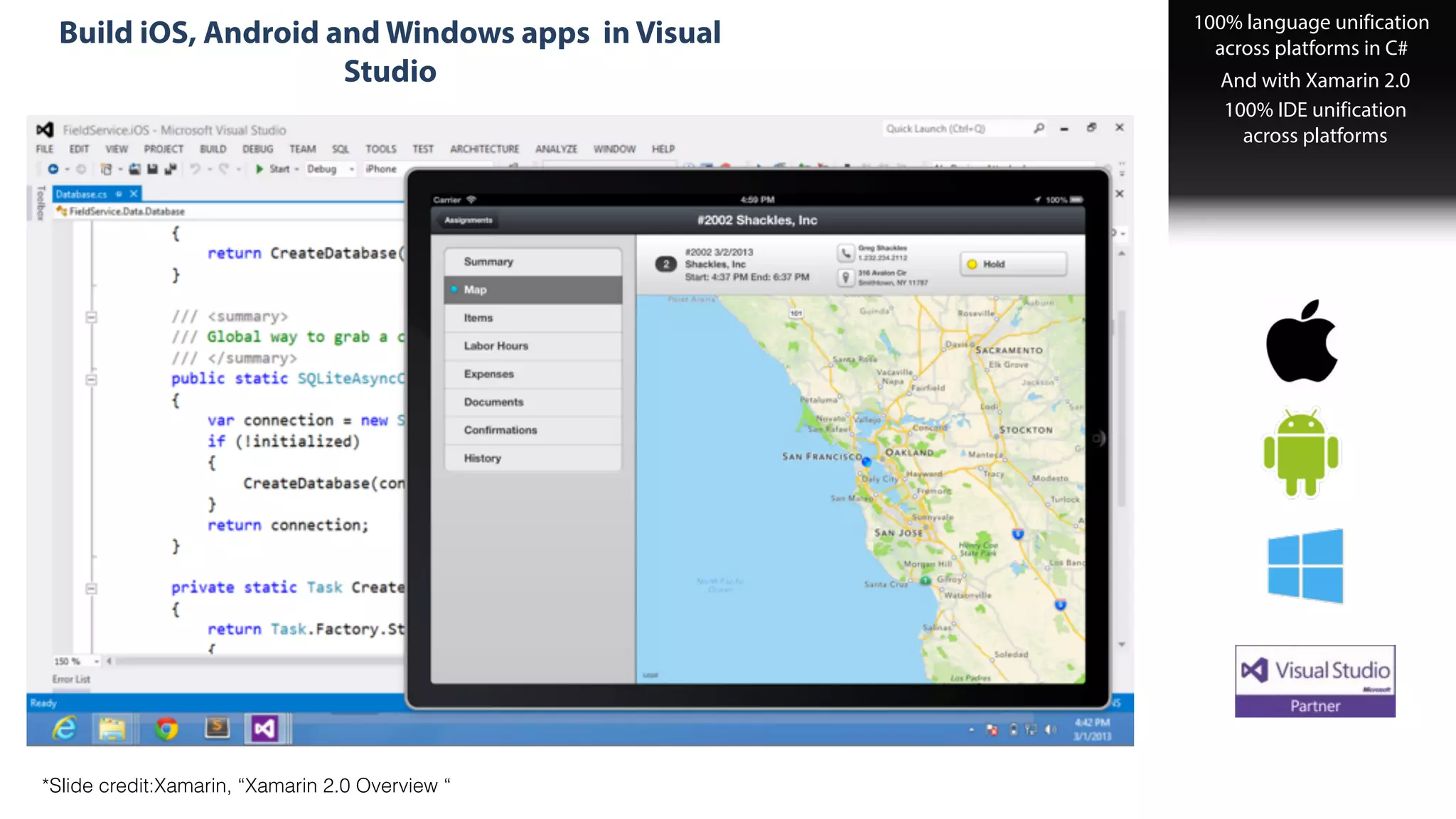The height and width of the screenshot is (819, 1456).
Task: Open the 150 % zoom dropdown
Action: 97,661
